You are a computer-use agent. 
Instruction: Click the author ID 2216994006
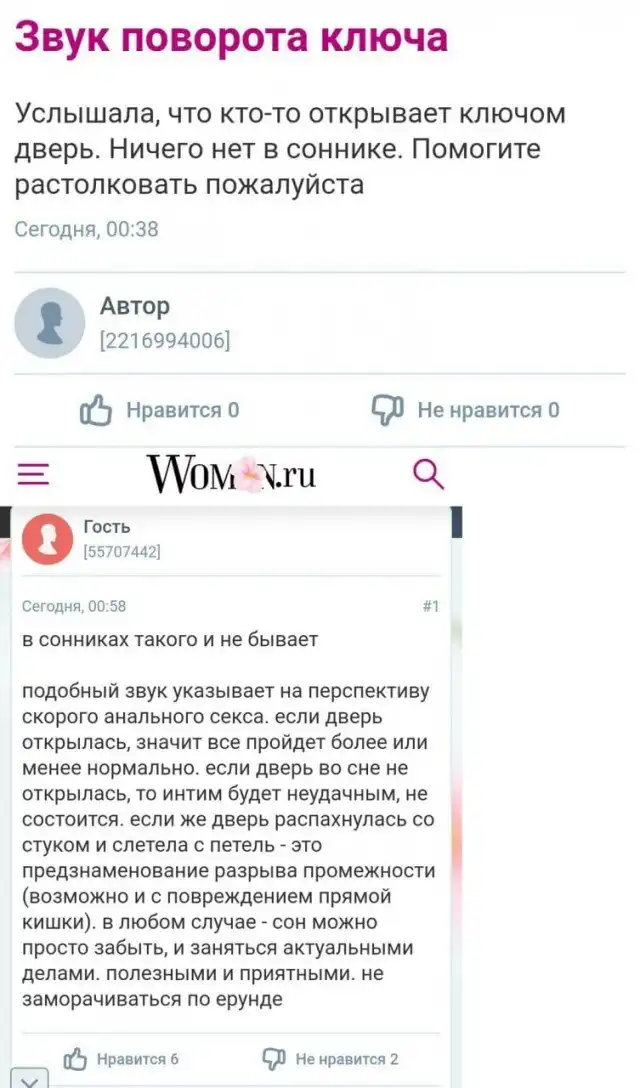click(x=165, y=341)
